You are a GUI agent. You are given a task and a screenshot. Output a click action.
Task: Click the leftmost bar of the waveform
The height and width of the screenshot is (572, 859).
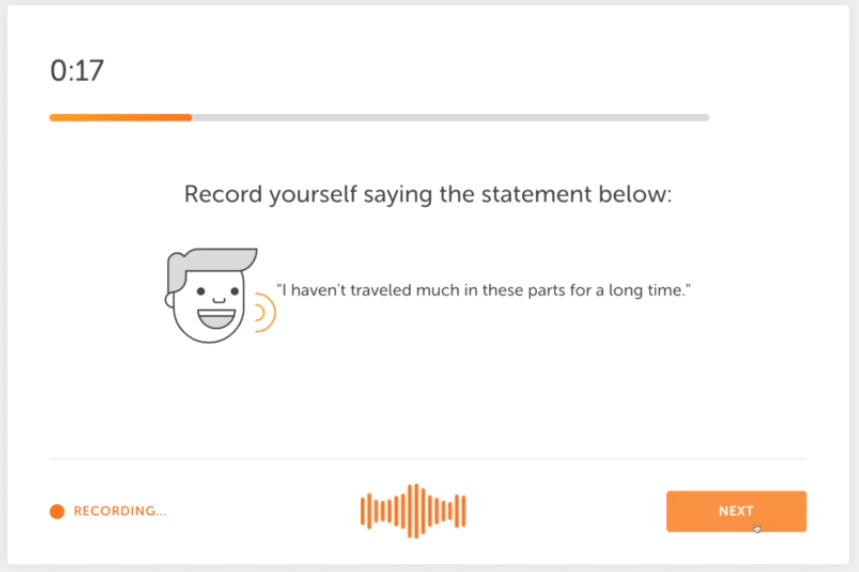(x=362, y=511)
